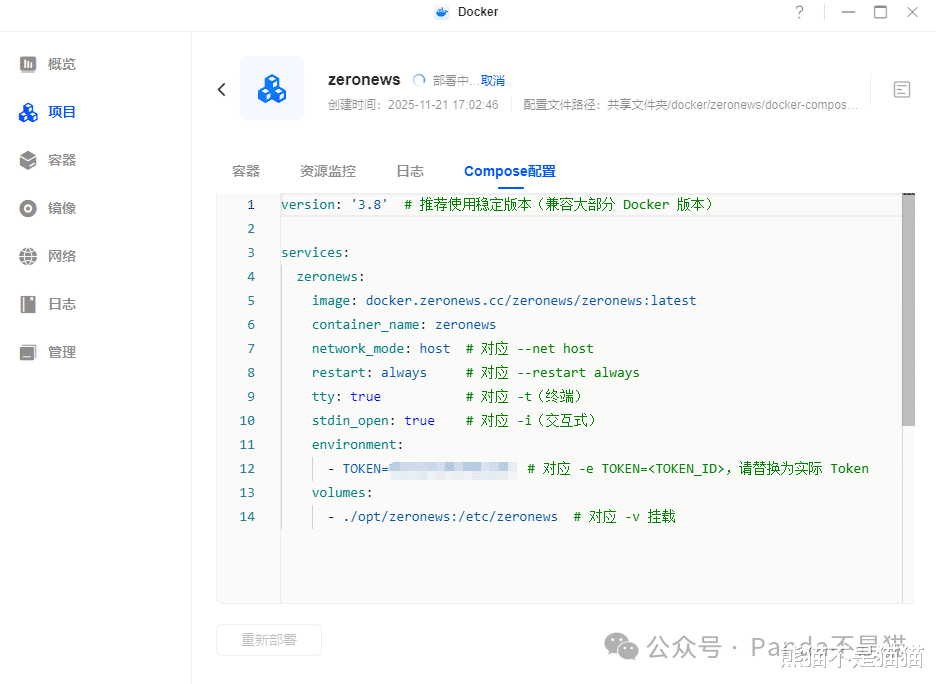Click line 1 version '3.8' text
Image resolution: width=936 pixels, height=684 pixels.
[334, 205]
